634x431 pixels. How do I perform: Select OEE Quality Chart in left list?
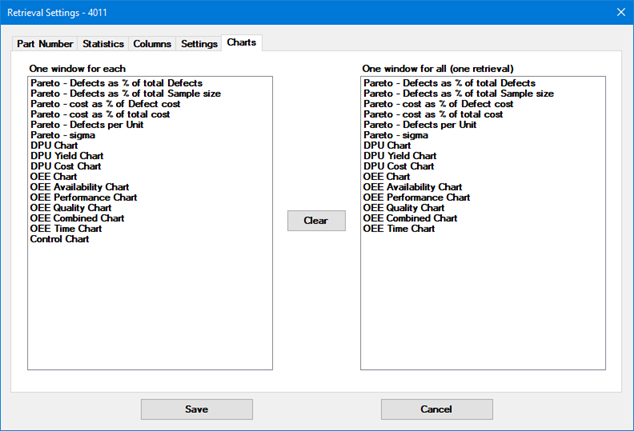[70, 208]
